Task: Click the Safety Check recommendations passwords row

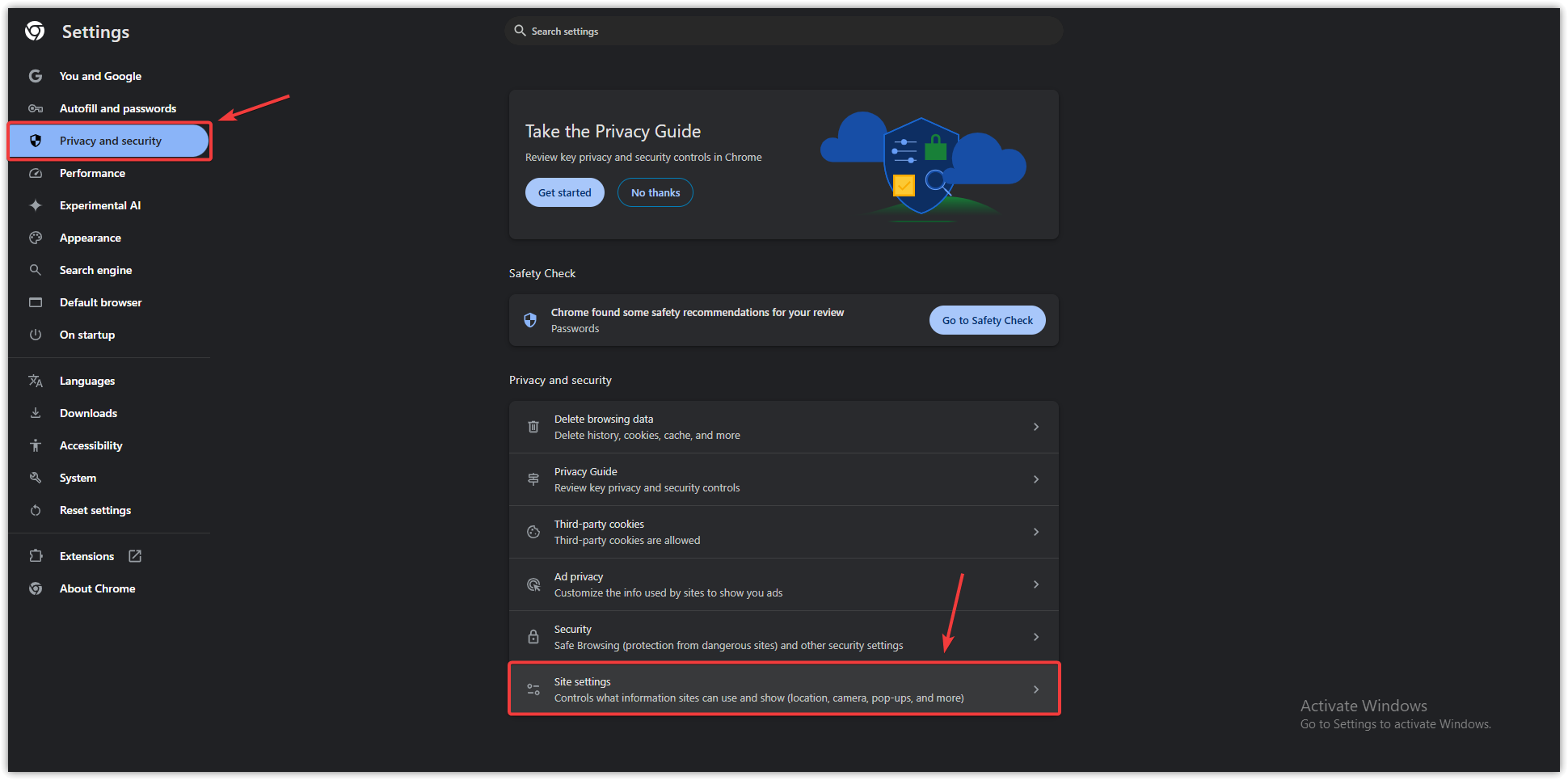Action: tap(784, 320)
